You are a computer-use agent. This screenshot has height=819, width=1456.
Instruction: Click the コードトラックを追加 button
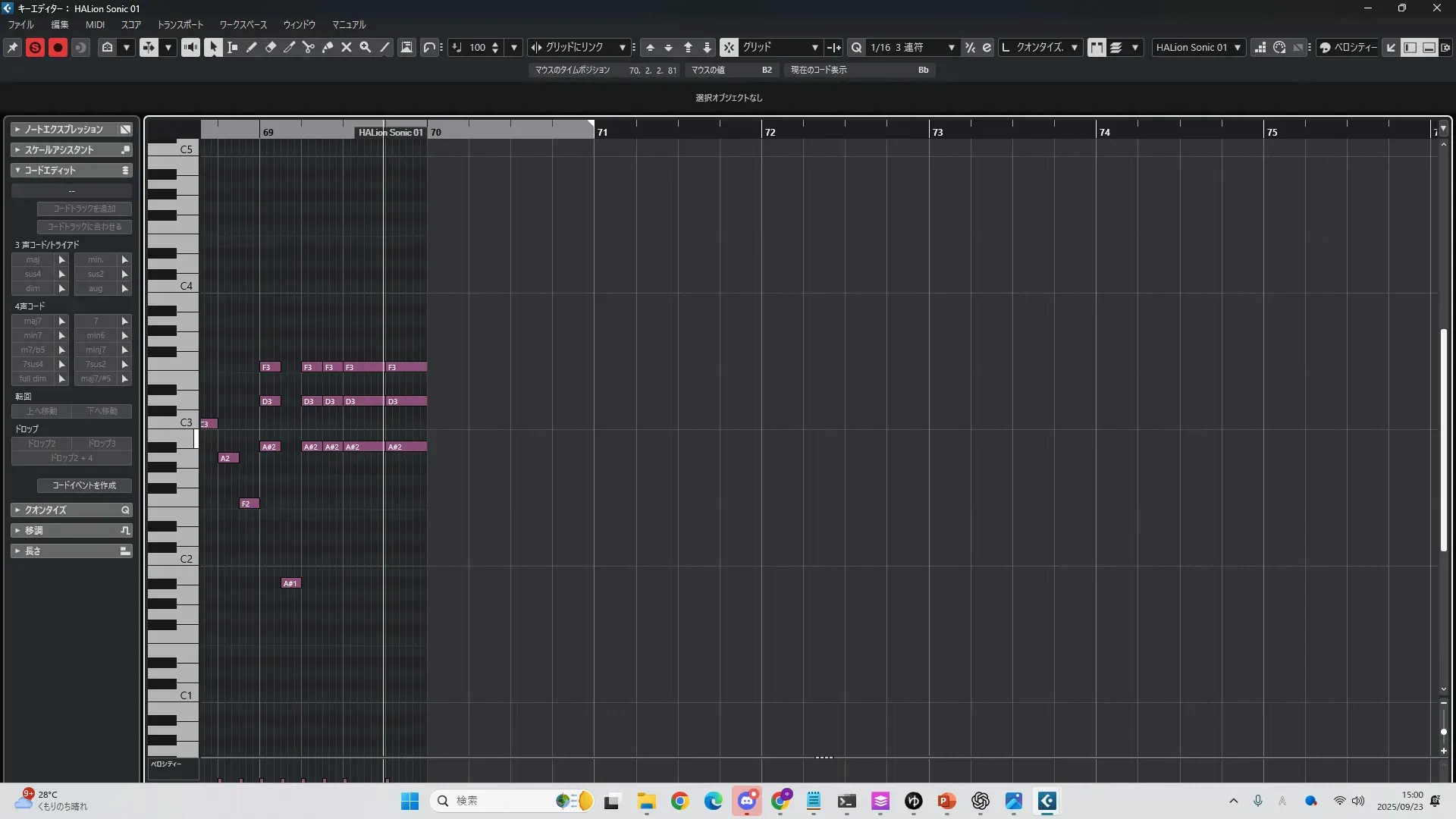pyautogui.click(x=84, y=209)
